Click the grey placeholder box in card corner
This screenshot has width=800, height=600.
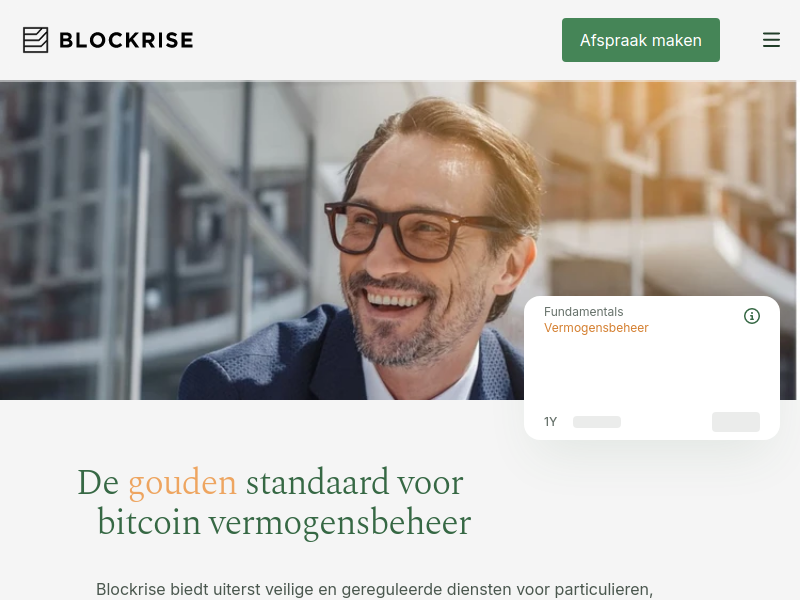736,422
